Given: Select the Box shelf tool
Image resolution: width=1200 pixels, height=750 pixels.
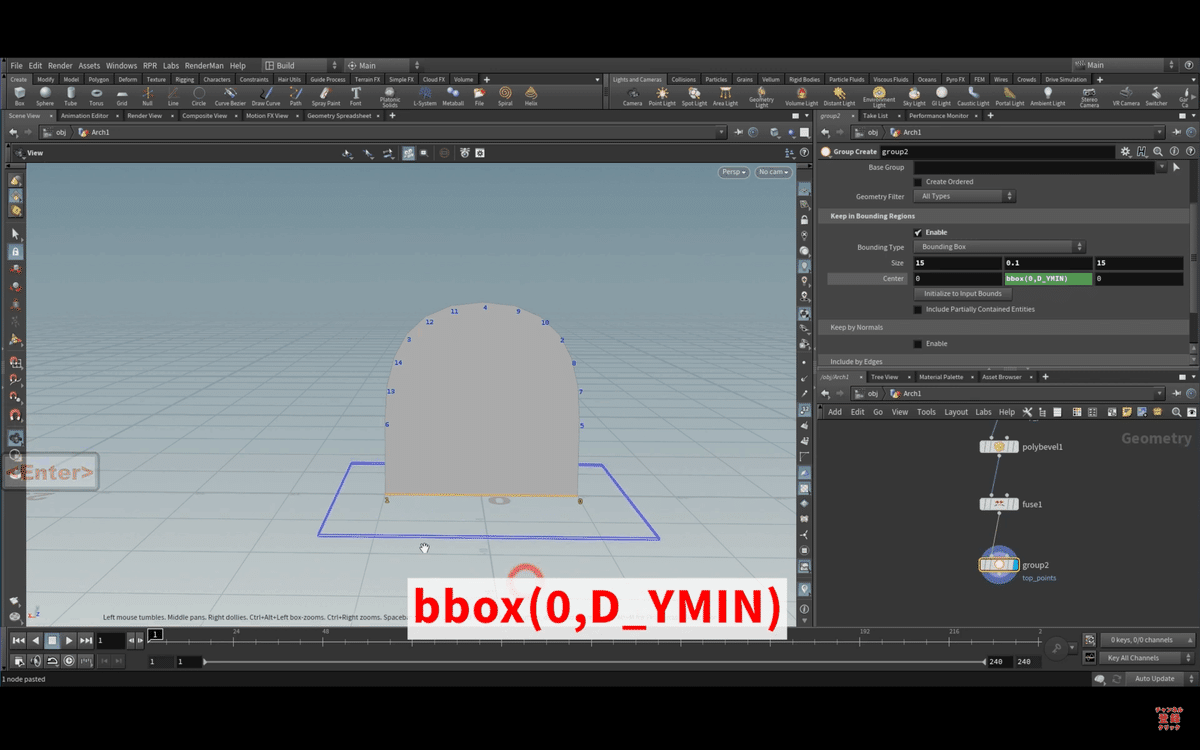Looking at the screenshot, I should pyautogui.click(x=19, y=96).
